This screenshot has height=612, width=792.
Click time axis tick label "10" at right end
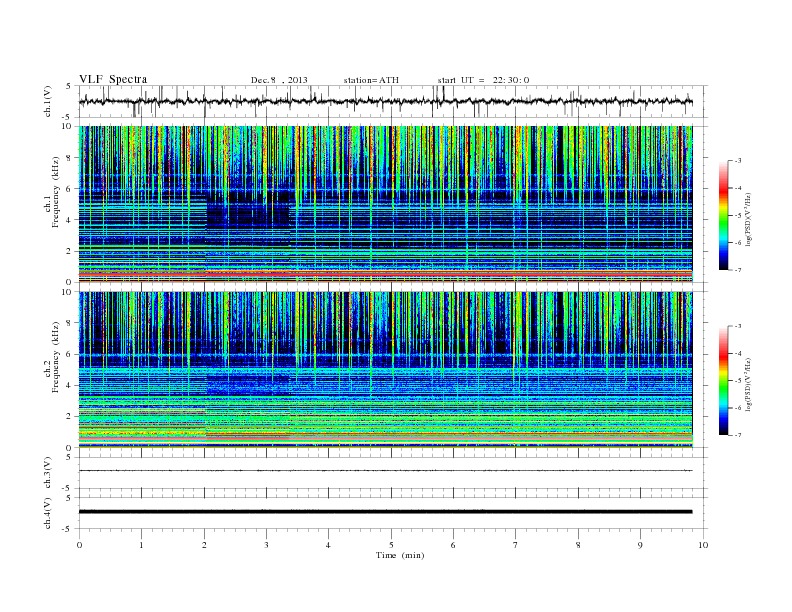tap(703, 545)
